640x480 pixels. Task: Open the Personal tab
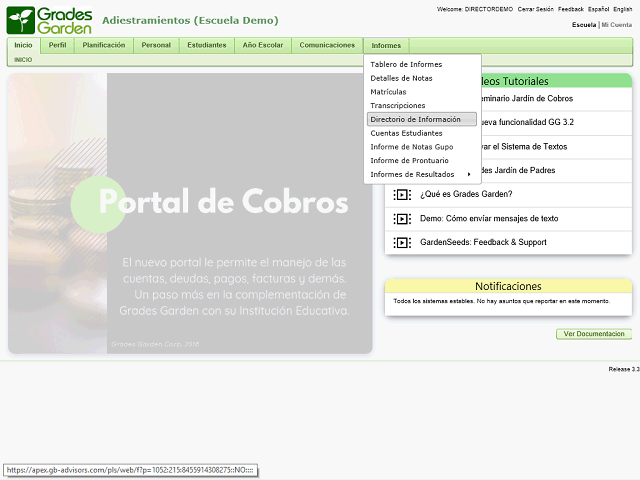(156, 45)
